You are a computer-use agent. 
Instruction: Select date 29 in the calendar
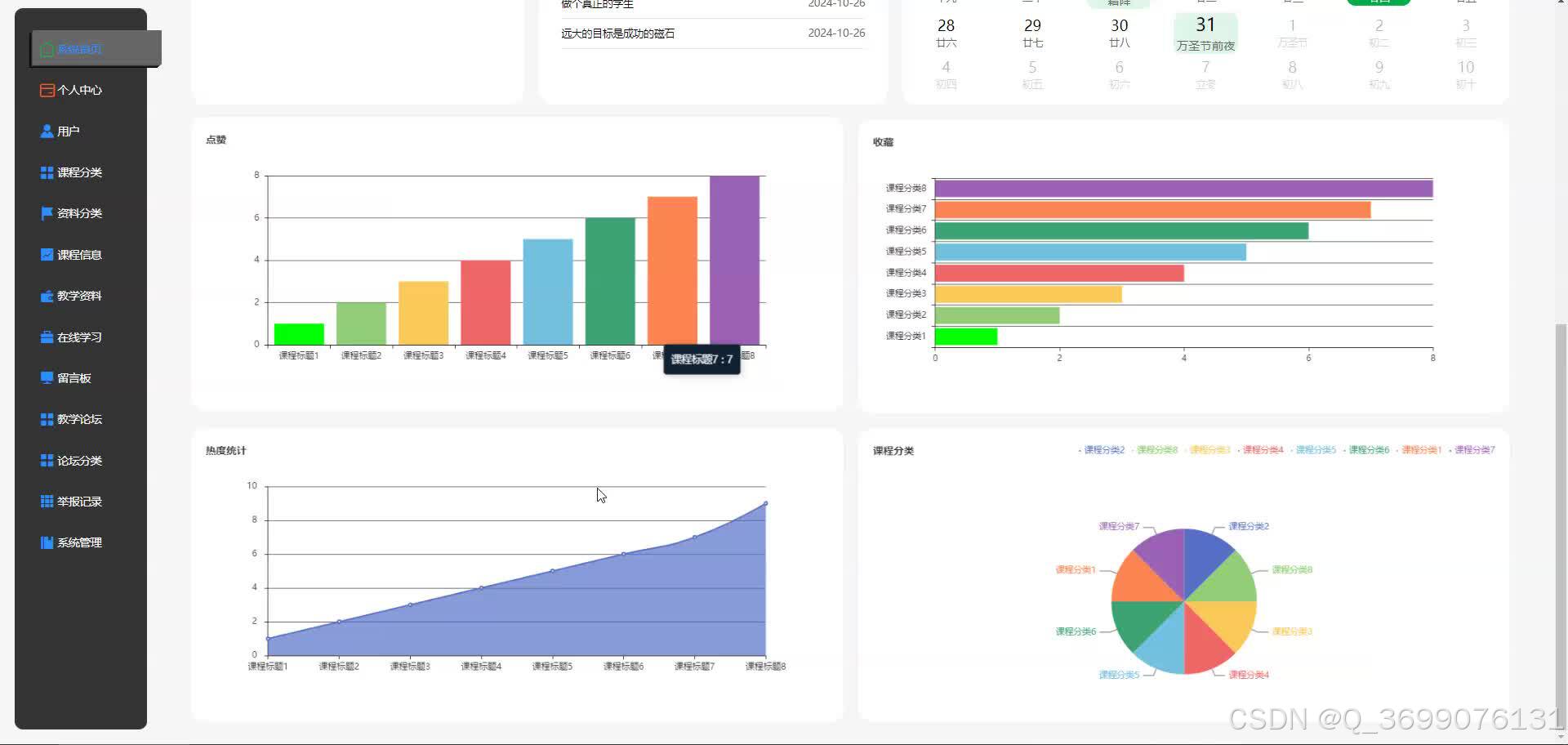coord(1032,33)
